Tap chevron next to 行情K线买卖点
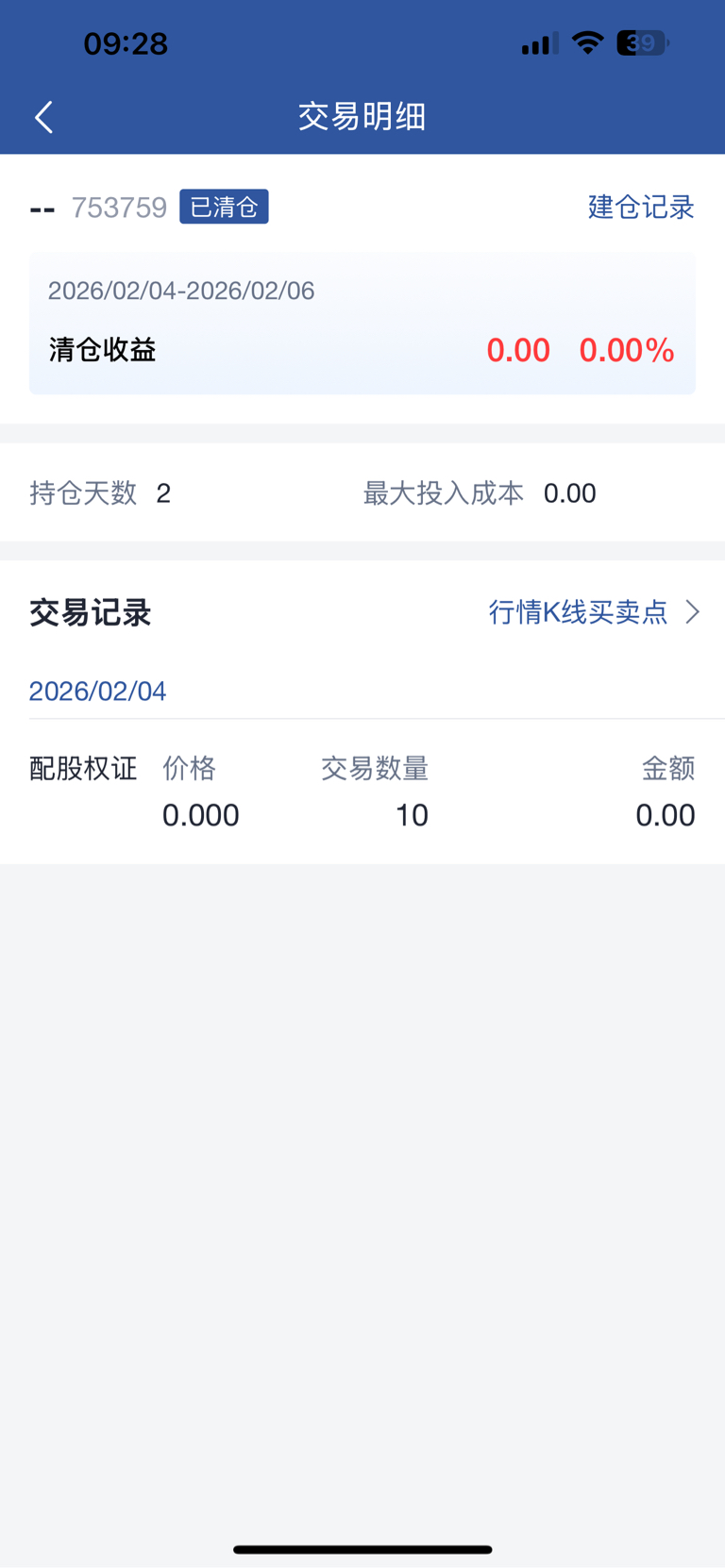The image size is (725, 1568). coord(693,612)
